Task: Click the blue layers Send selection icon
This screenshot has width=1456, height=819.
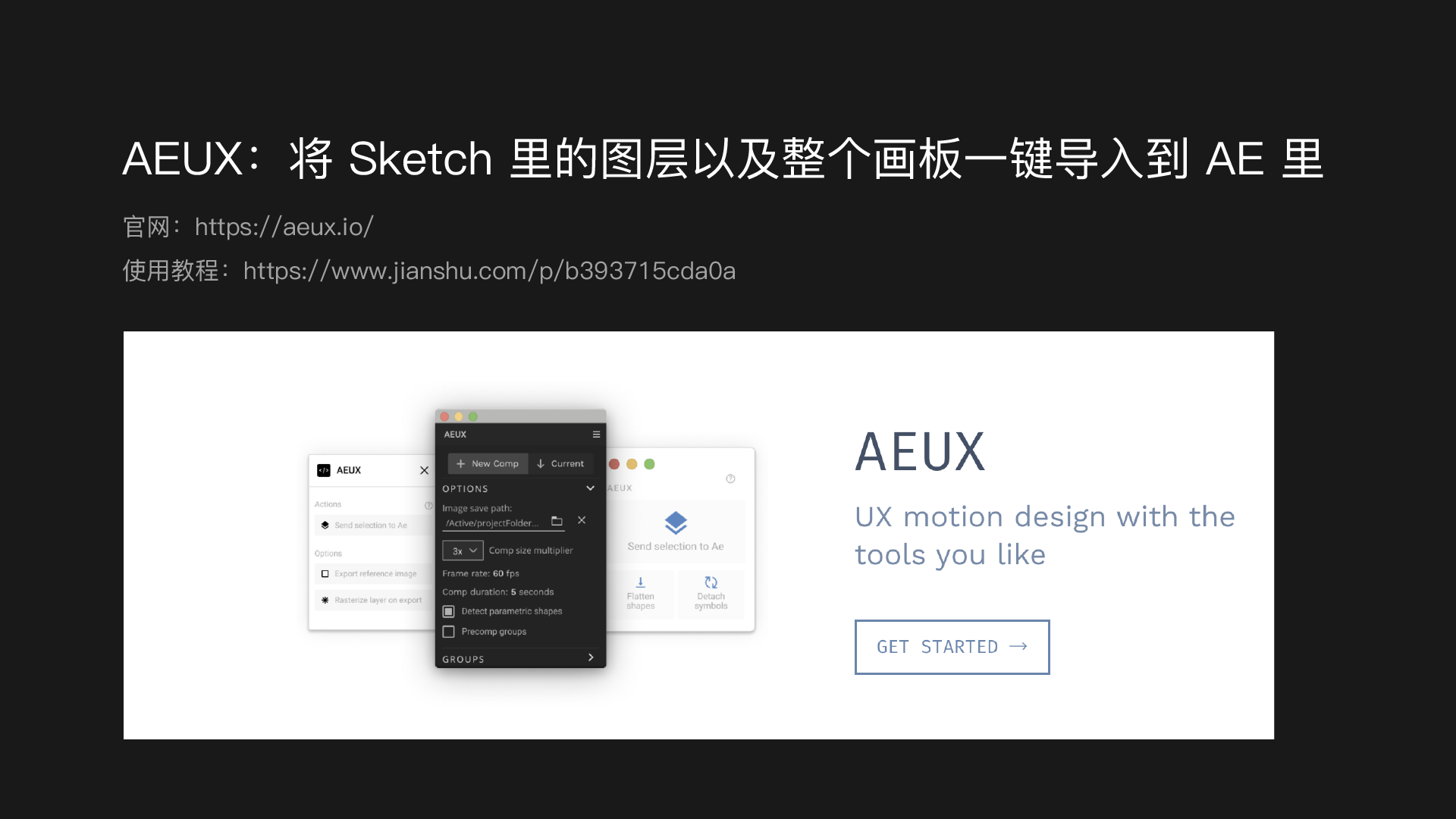Action: point(676,522)
